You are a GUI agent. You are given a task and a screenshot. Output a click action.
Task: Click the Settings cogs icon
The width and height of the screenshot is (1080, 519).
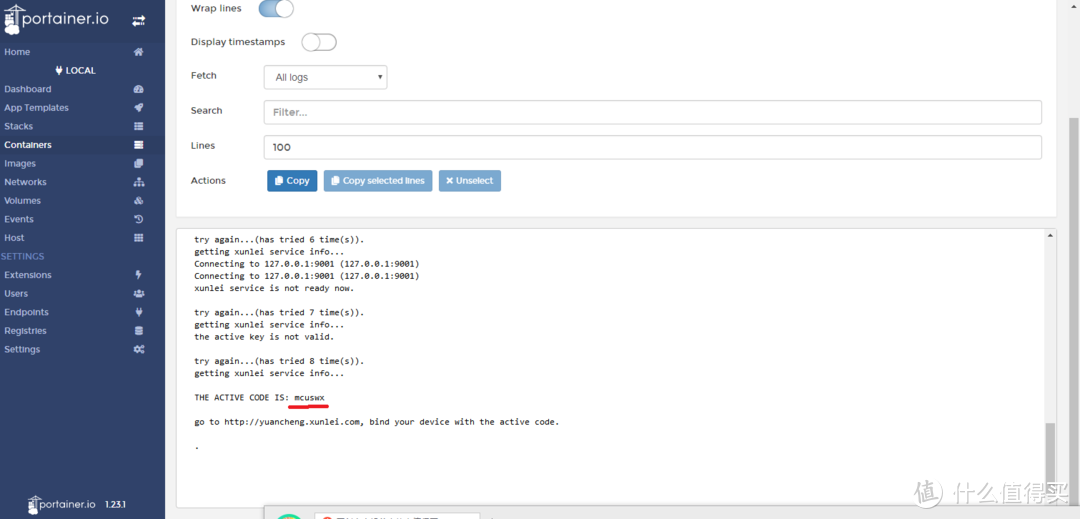[x=138, y=350]
